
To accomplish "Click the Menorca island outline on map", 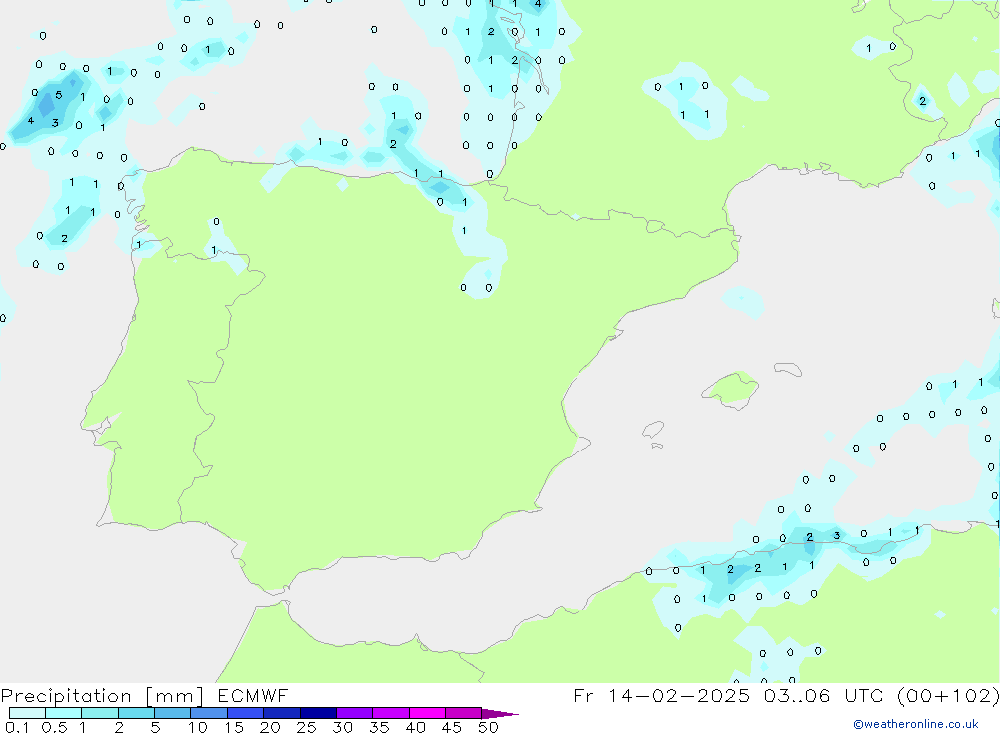I will pyautogui.click(x=788, y=369).
